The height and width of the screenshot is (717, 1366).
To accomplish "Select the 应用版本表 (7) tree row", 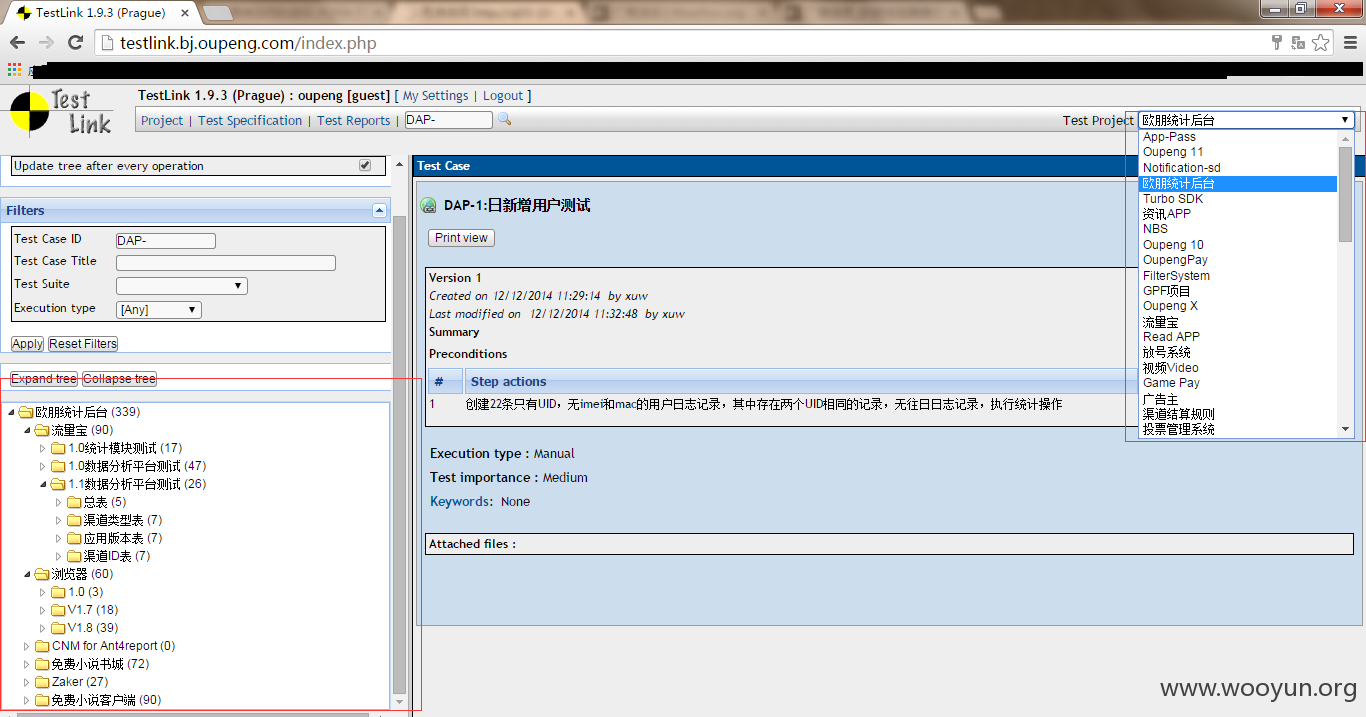I will [x=122, y=538].
